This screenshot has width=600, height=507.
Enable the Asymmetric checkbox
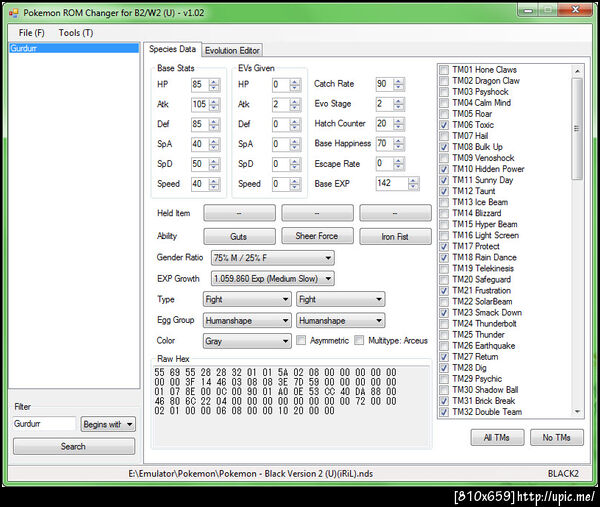pyautogui.click(x=301, y=340)
